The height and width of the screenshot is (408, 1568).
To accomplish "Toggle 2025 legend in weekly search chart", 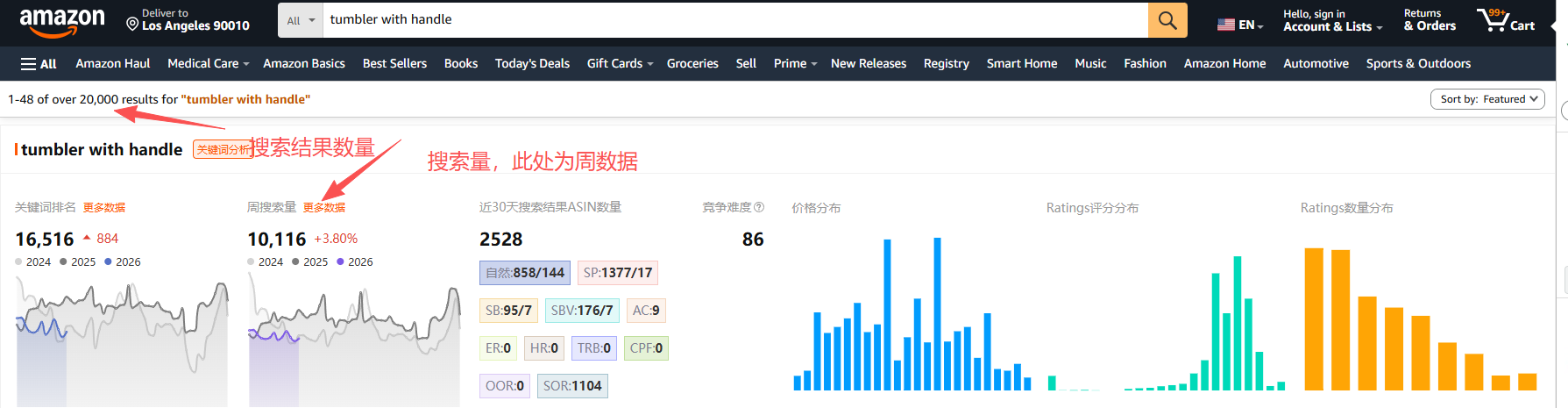I will coord(309,262).
